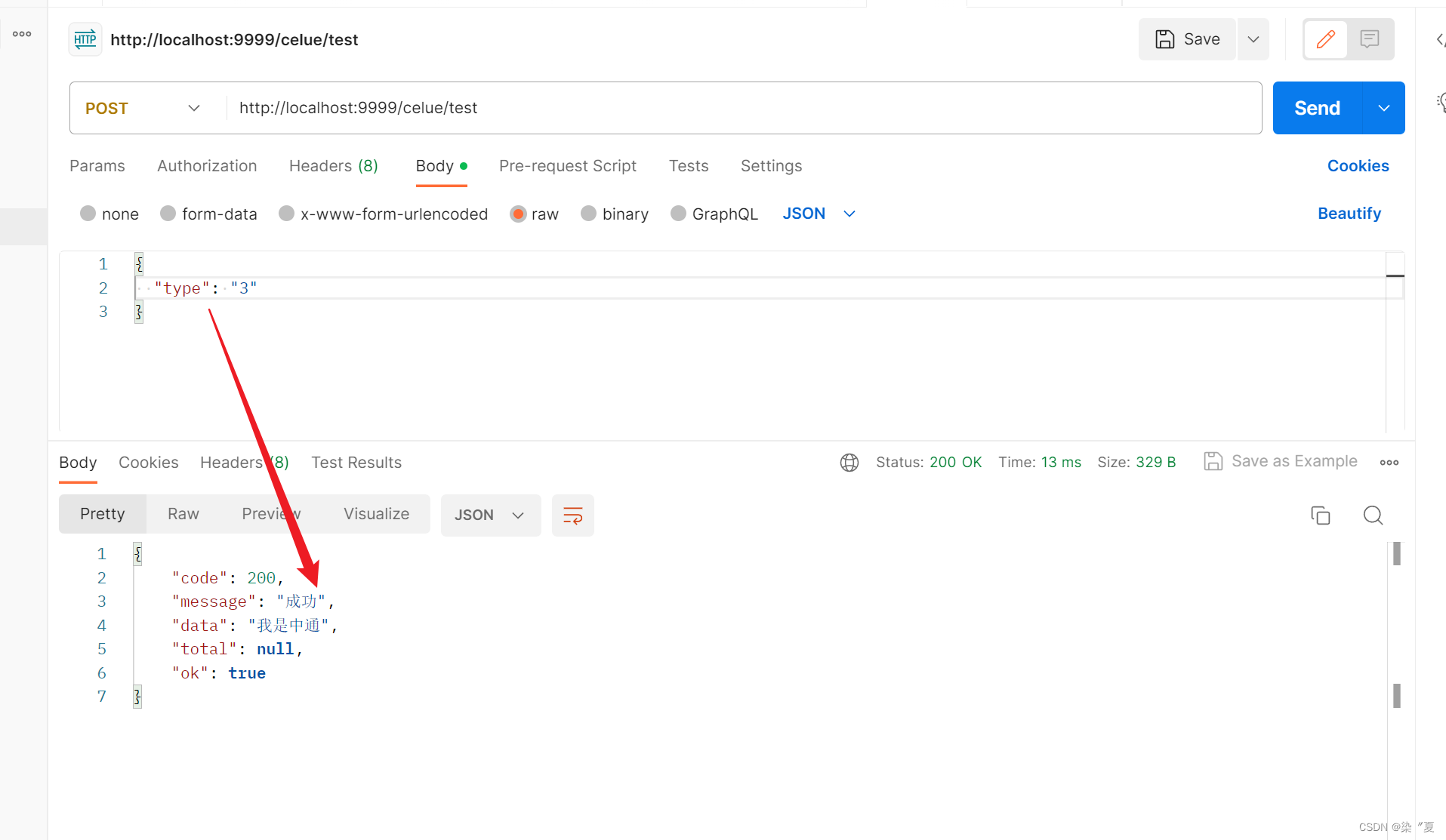Screen dimensions: 1446x840
Task: Click the 200 OK status text
Action: click(956, 462)
